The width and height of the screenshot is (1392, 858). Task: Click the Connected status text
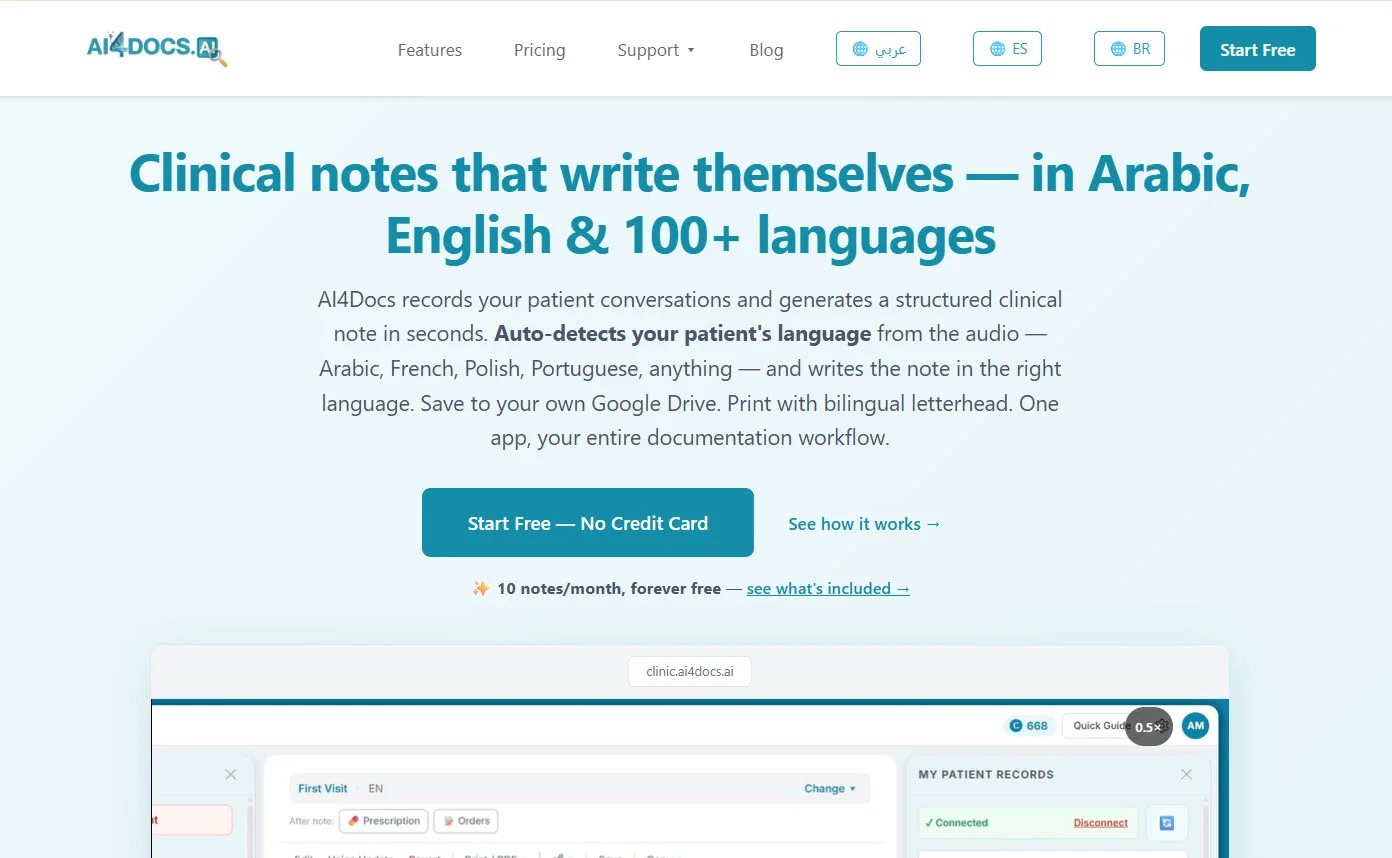(956, 823)
